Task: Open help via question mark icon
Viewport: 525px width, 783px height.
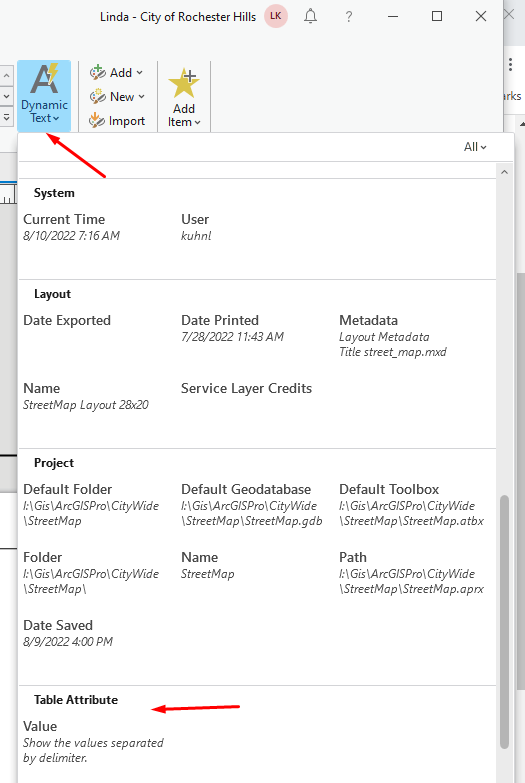Action: click(x=349, y=17)
